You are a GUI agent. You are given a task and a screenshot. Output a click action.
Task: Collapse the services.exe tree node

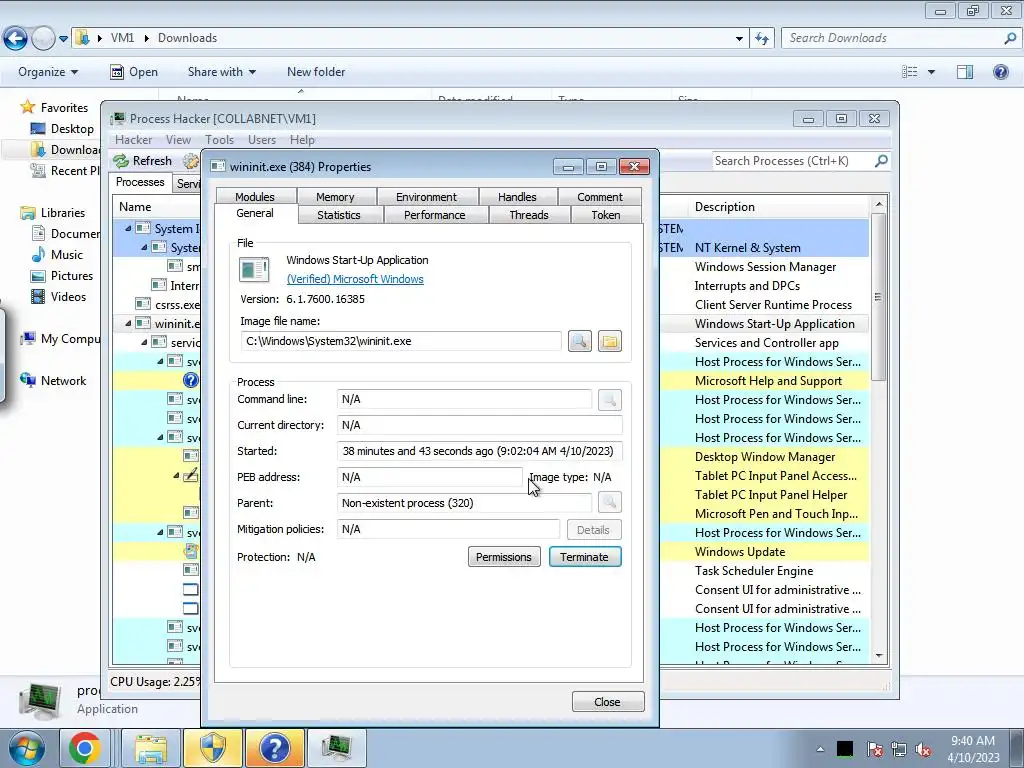144,342
